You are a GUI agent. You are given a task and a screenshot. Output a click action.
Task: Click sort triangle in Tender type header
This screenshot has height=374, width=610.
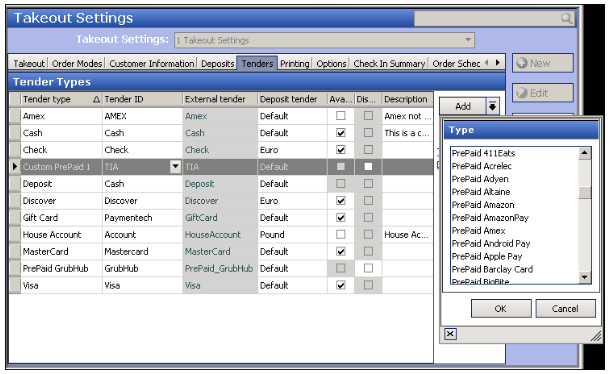pyautogui.click(x=96, y=100)
